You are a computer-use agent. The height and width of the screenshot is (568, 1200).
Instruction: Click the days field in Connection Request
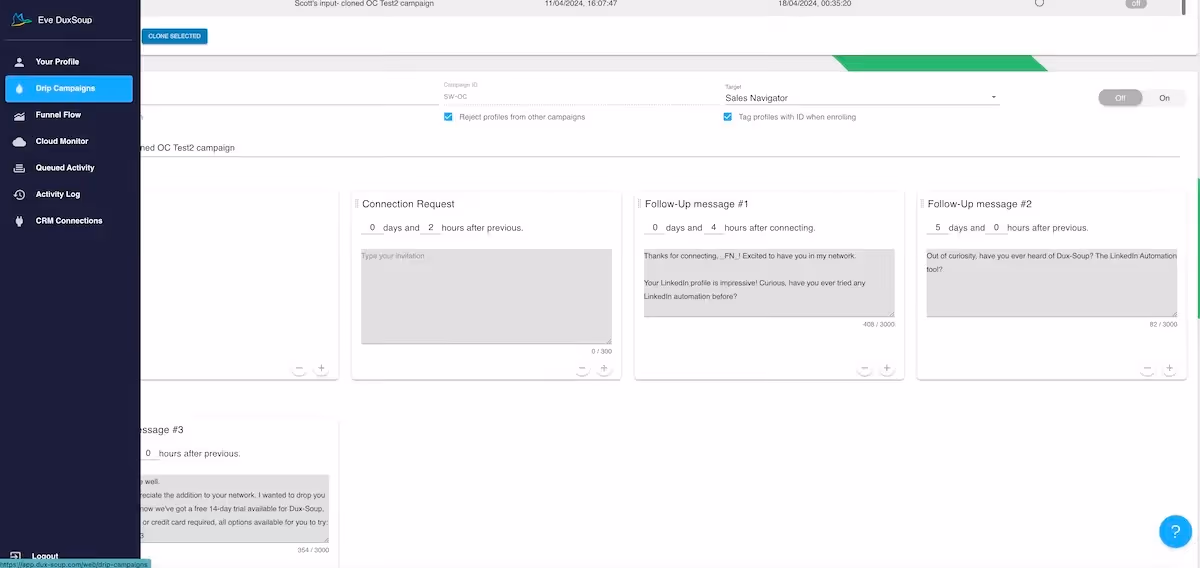click(x=372, y=228)
